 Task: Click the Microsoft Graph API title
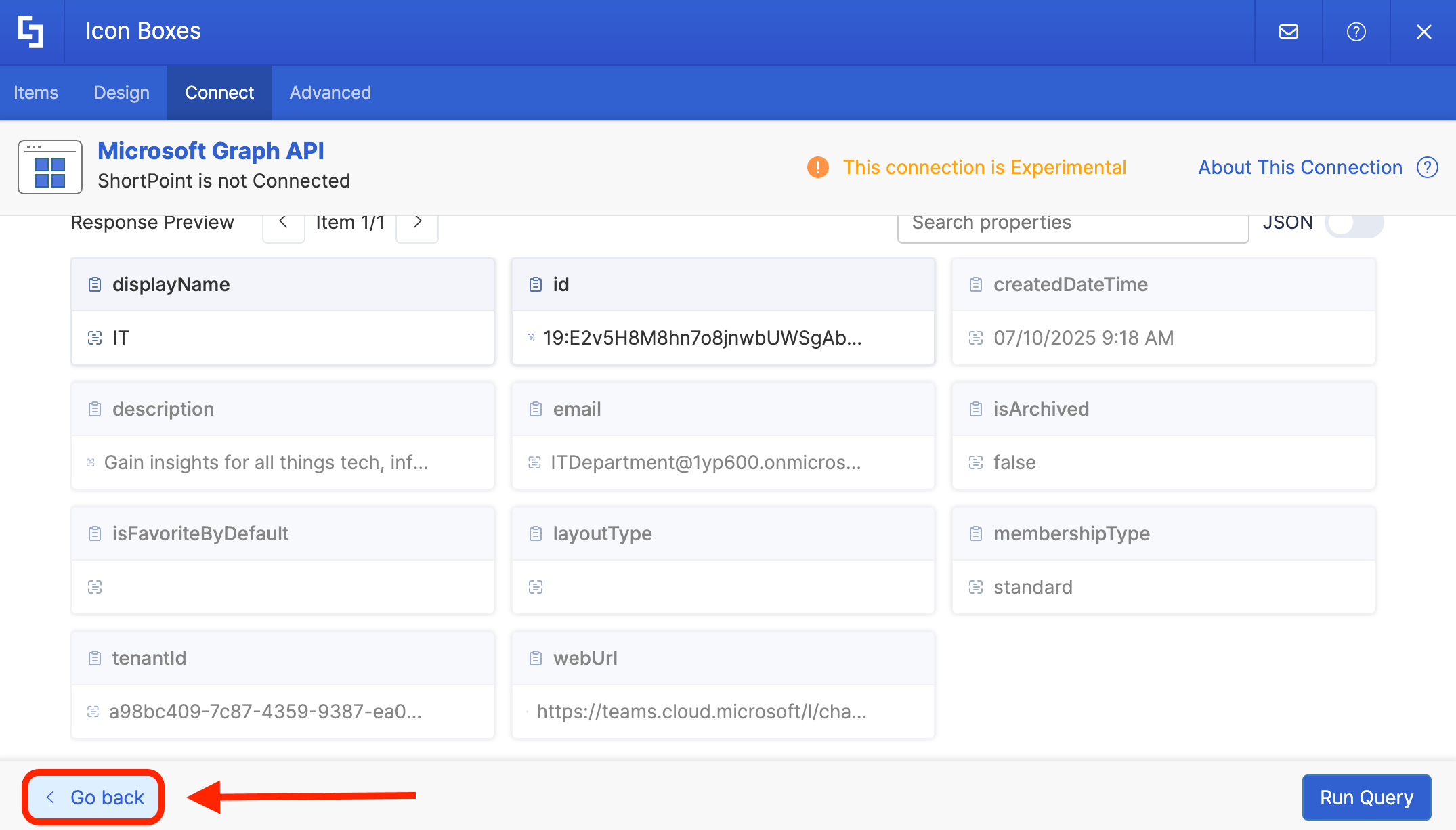pyautogui.click(x=211, y=151)
